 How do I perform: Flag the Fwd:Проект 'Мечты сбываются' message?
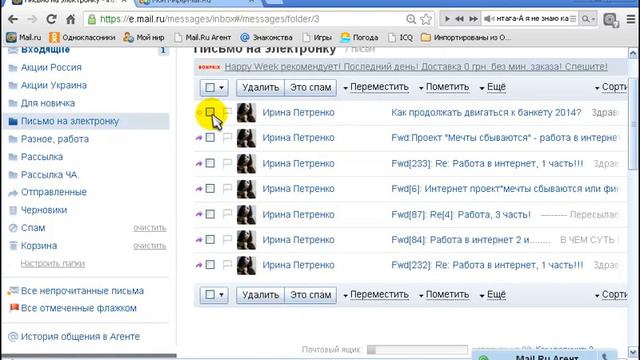pyautogui.click(x=227, y=138)
